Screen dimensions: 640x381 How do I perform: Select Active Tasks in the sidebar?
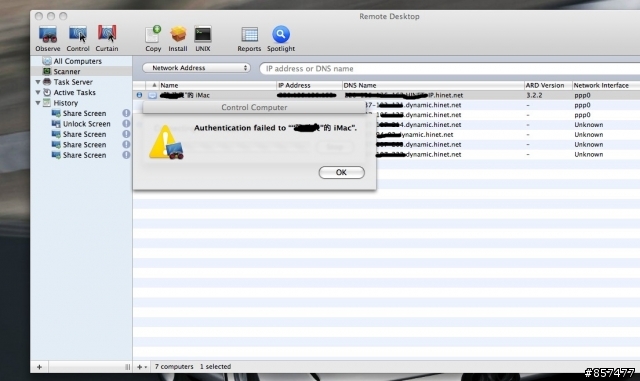pos(74,92)
